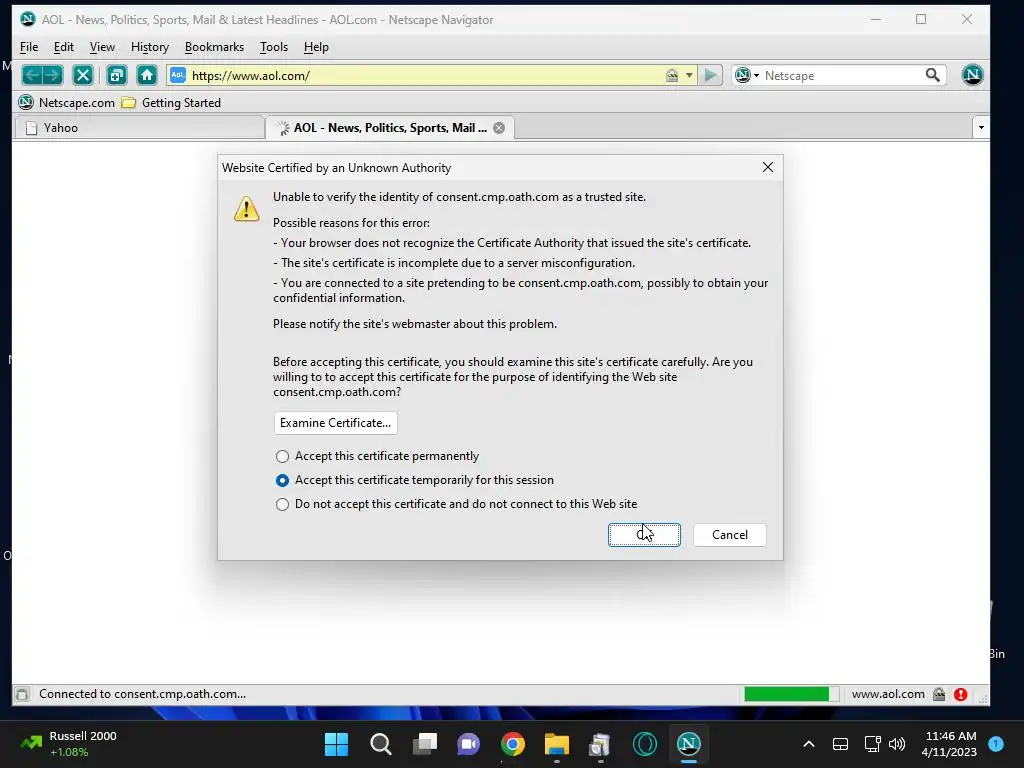Image resolution: width=1024 pixels, height=768 pixels.
Task: Click the status bar padlock icon
Action: [938, 694]
